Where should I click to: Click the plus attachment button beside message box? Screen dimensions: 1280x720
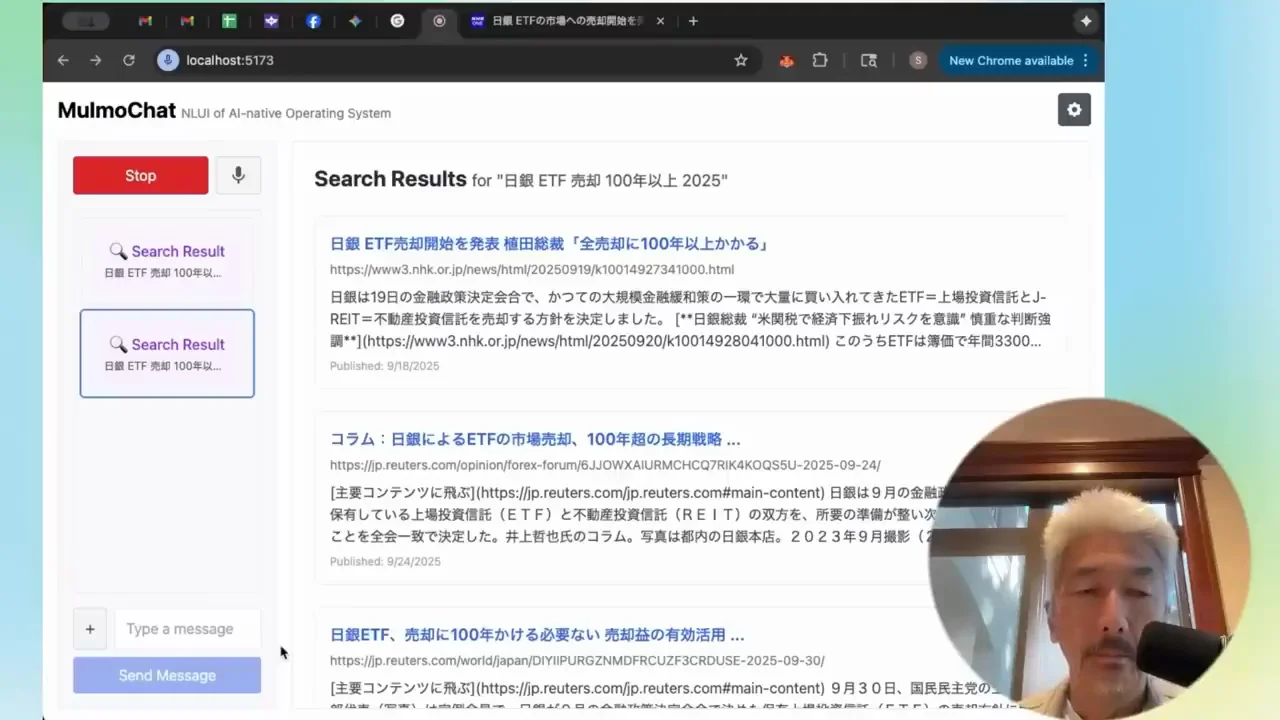click(90, 629)
